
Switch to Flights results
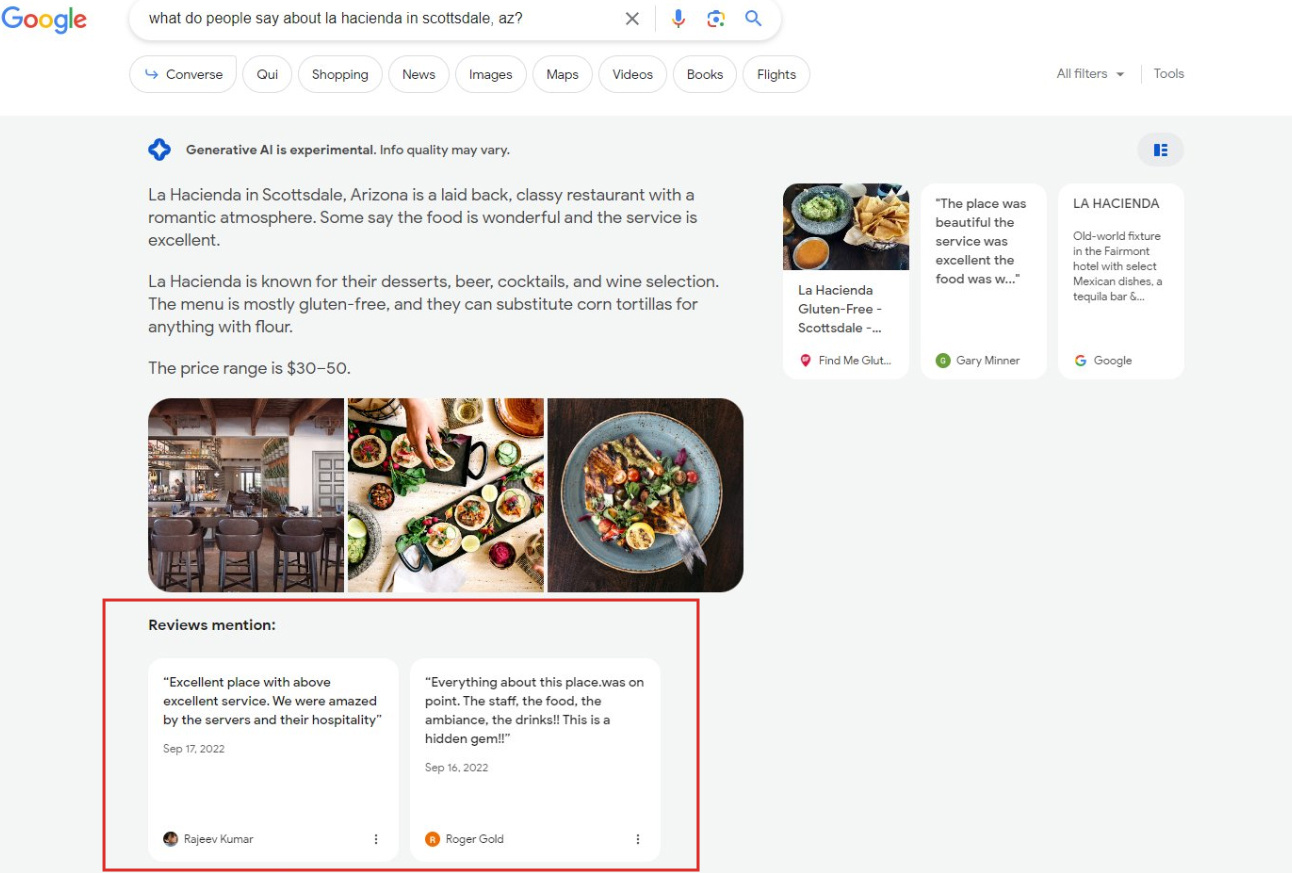(x=777, y=74)
